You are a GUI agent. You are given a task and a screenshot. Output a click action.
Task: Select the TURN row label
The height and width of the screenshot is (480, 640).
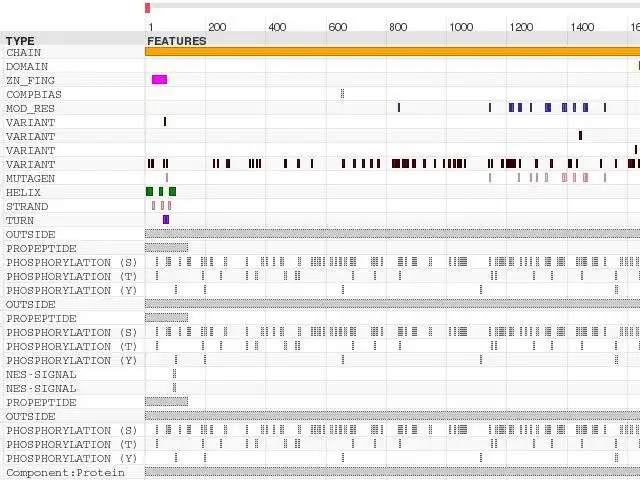pyautogui.click(x=20, y=220)
